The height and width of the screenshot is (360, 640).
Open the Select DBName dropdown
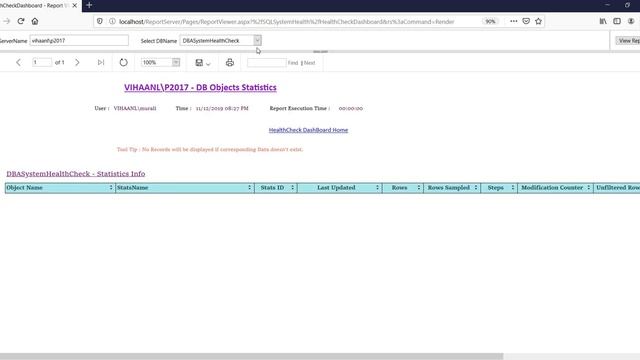257,40
